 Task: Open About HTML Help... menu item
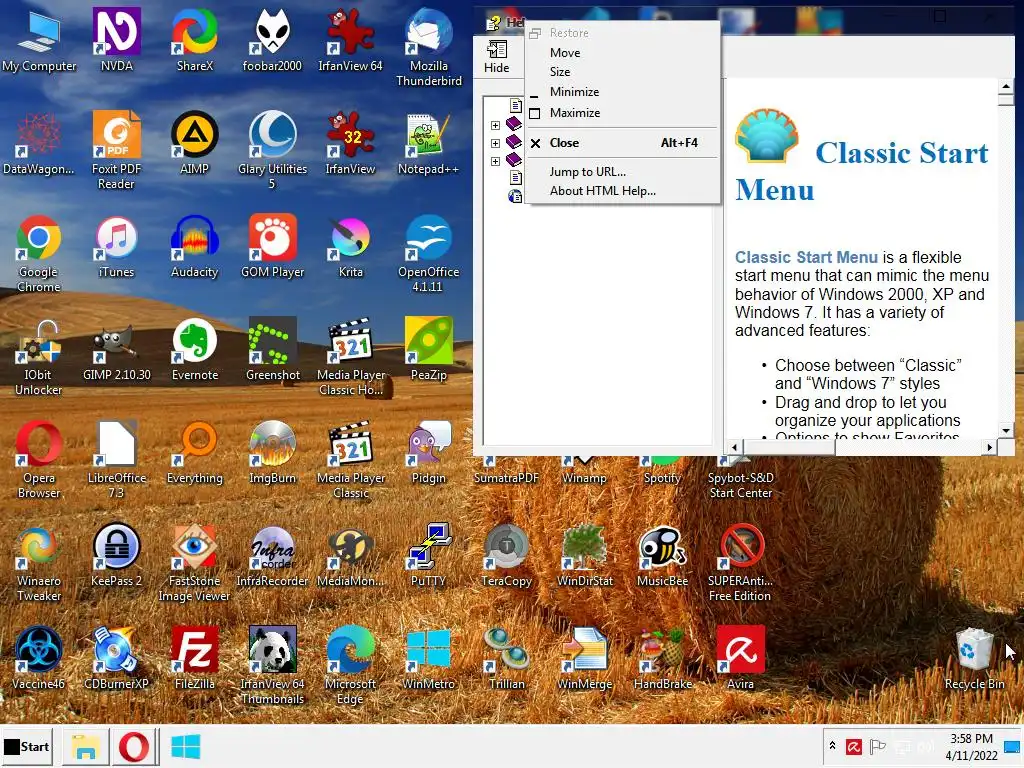[623, 191]
